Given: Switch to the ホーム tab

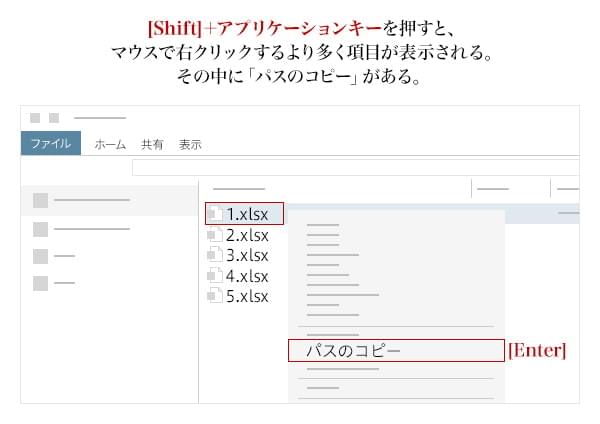Looking at the screenshot, I should pos(110,144).
